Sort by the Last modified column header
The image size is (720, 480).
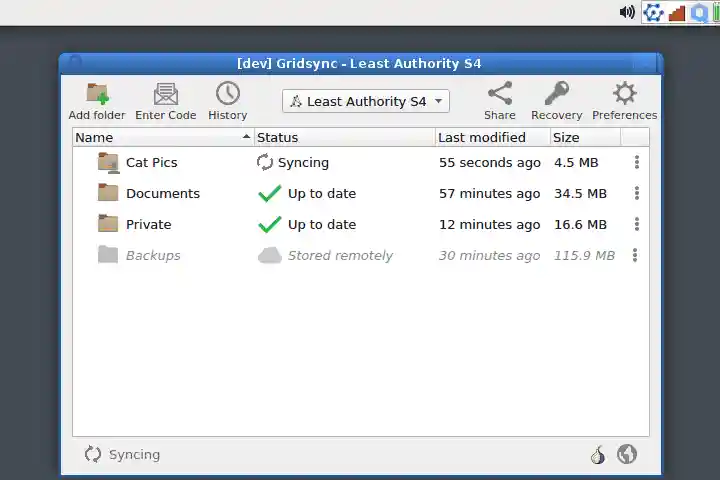point(492,137)
